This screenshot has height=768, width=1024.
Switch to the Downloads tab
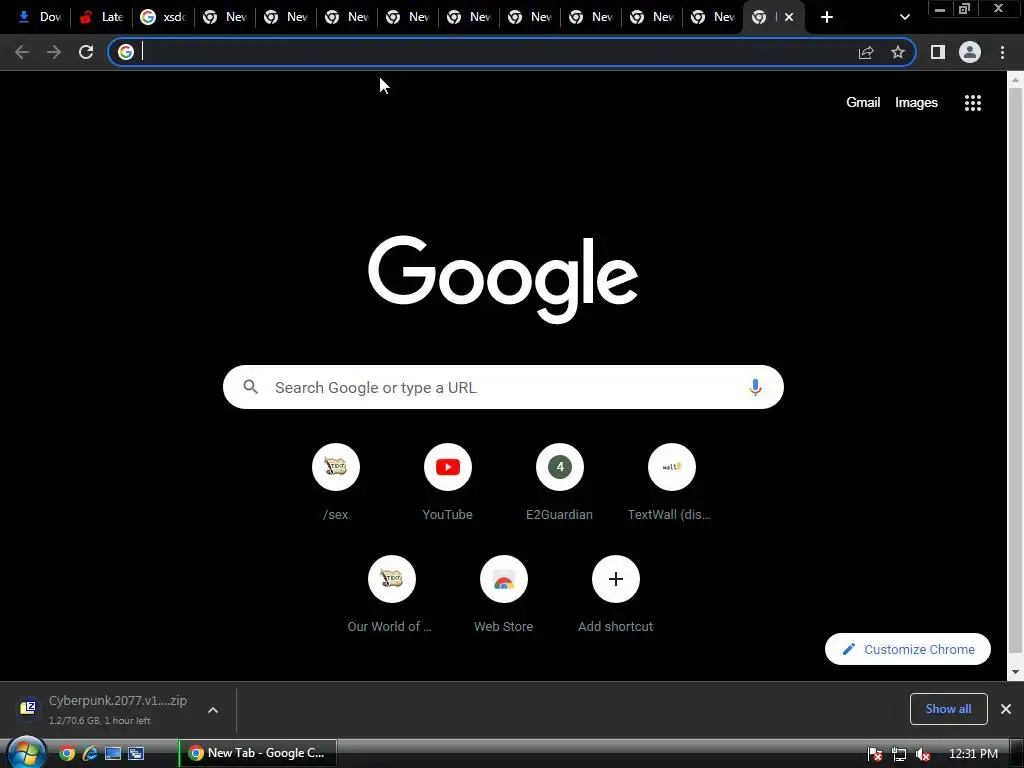pyautogui.click(x=39, y=17)
